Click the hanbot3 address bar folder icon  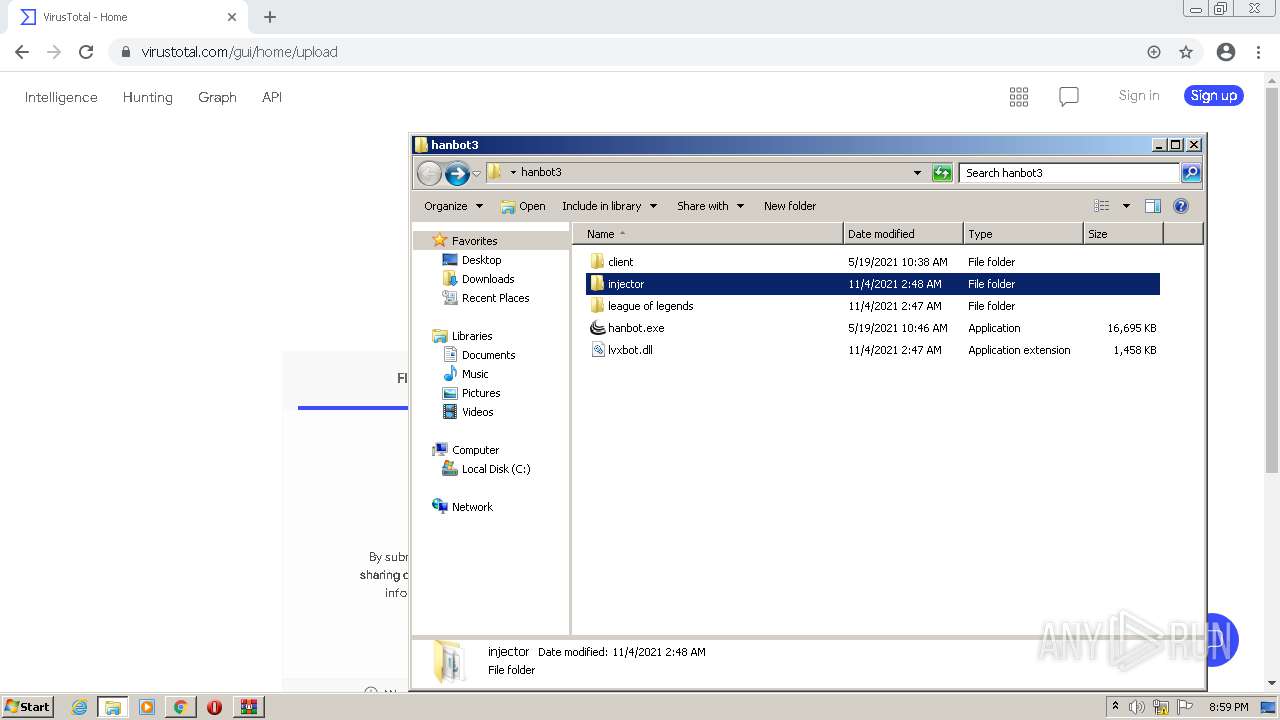click(495, 172)
